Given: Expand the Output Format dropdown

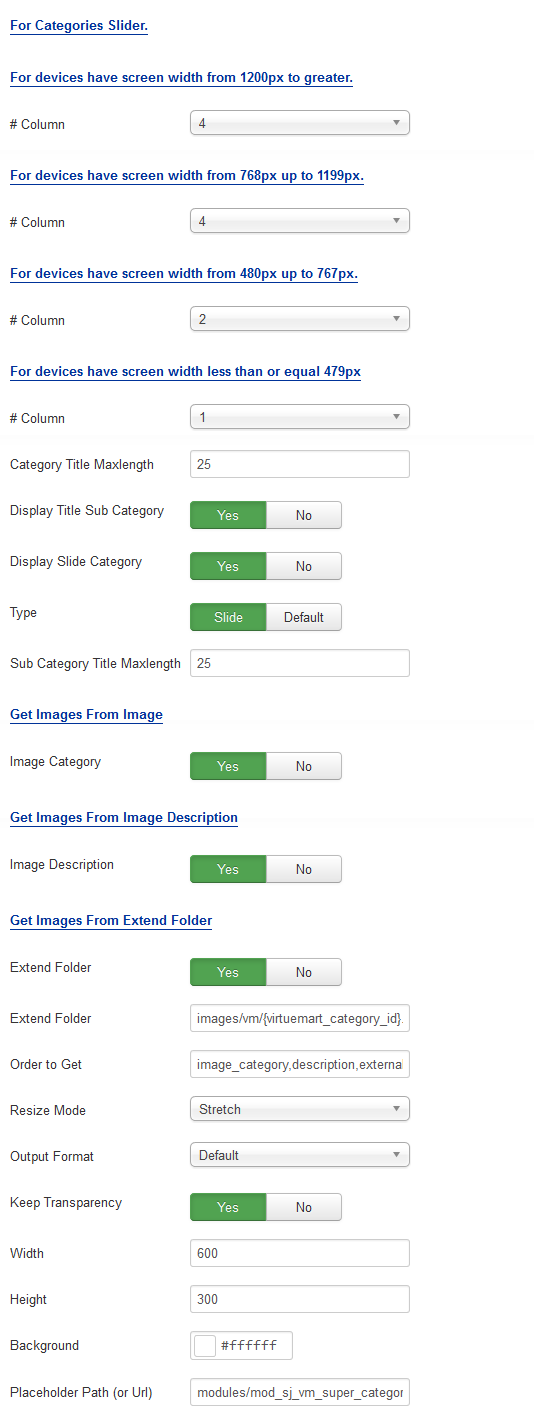Looking at the screenshot, I should [300, 1155].
